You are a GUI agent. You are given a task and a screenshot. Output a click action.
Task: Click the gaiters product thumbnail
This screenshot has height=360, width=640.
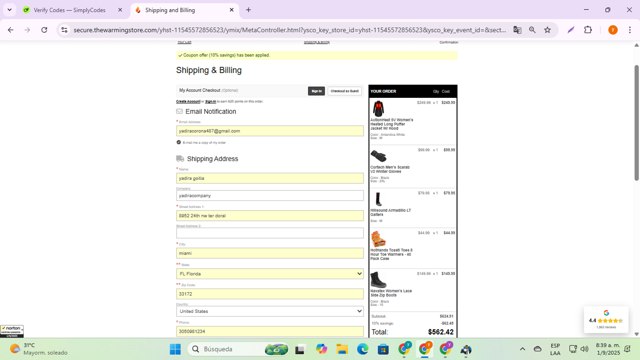(378, 199)
